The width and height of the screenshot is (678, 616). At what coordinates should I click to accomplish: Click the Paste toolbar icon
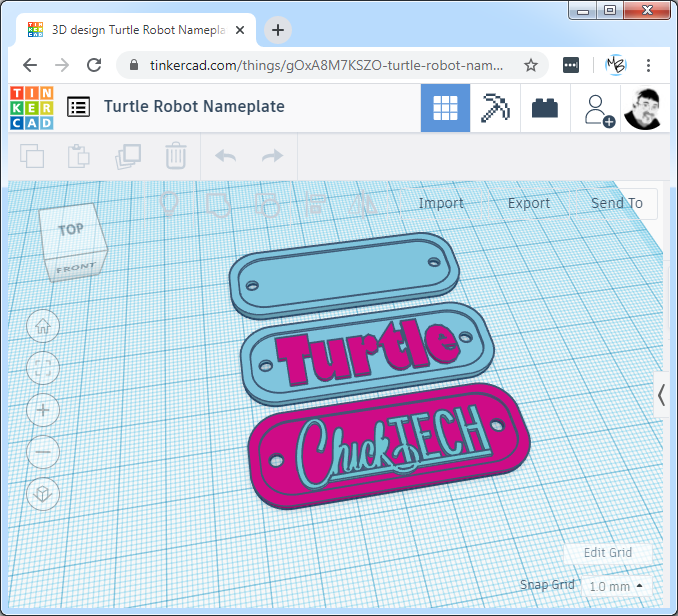79,156
